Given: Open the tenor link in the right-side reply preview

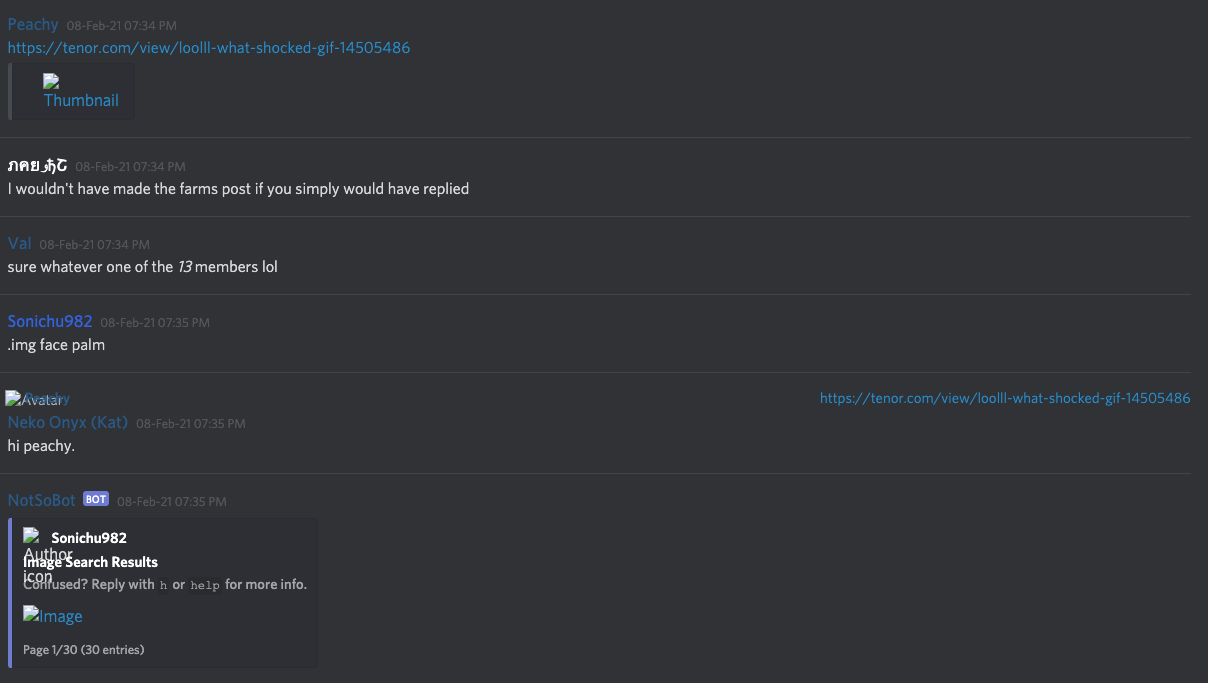Looking at the screenshot, I should click(x=1005, y=398).
